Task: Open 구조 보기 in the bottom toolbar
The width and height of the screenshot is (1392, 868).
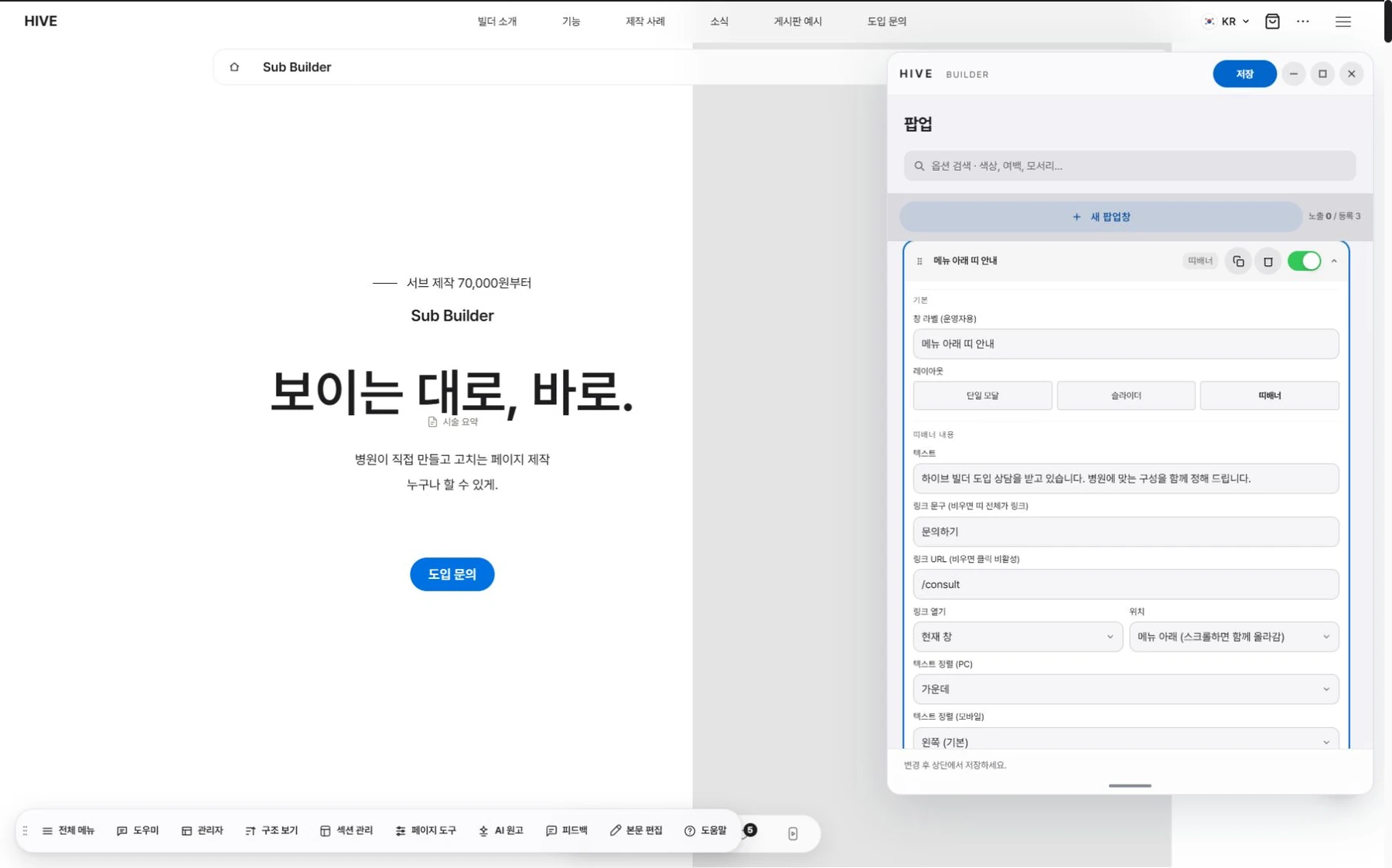Action: tap(271, 831)
